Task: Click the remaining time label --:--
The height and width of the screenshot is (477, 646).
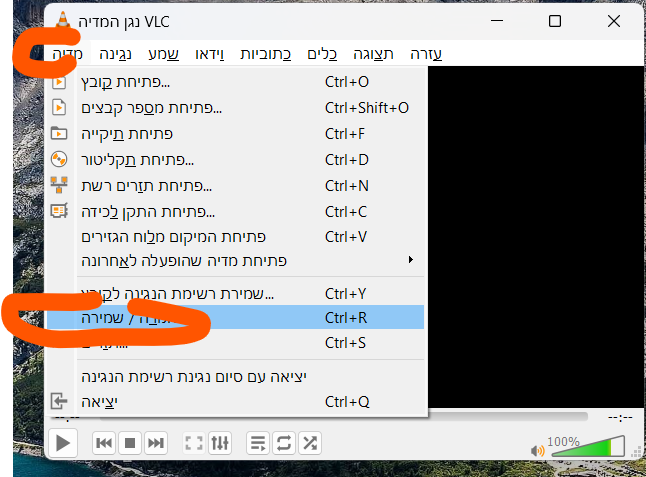Action: click(x=620, y=418)
